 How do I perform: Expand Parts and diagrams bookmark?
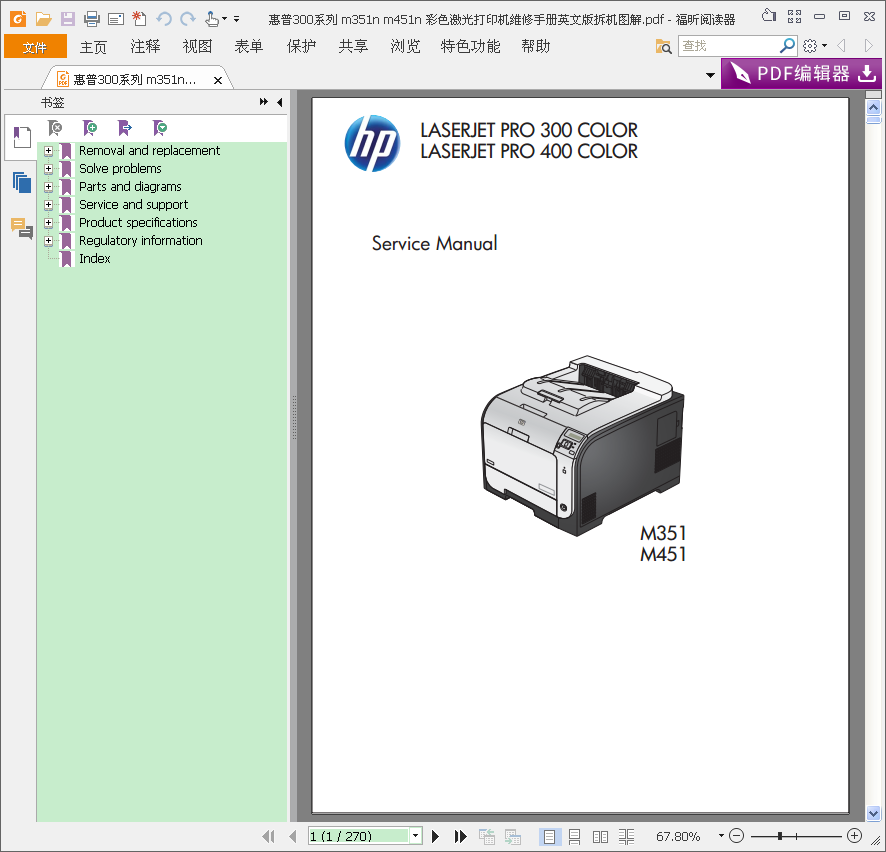click(x=49, y=187)
